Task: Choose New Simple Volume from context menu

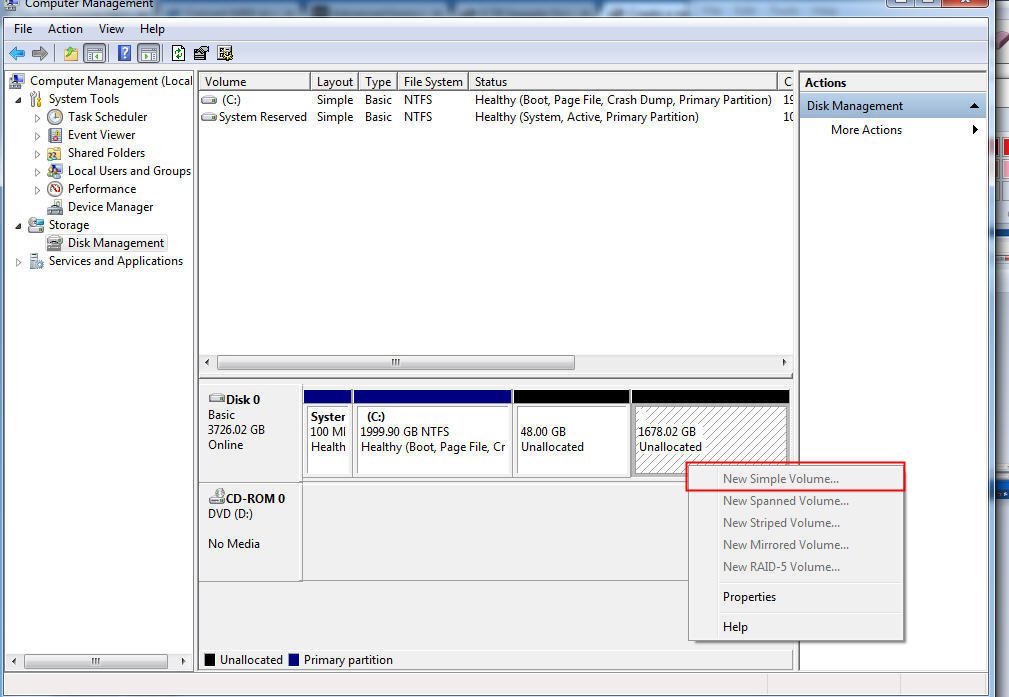Action: click(x=796, y=479)
